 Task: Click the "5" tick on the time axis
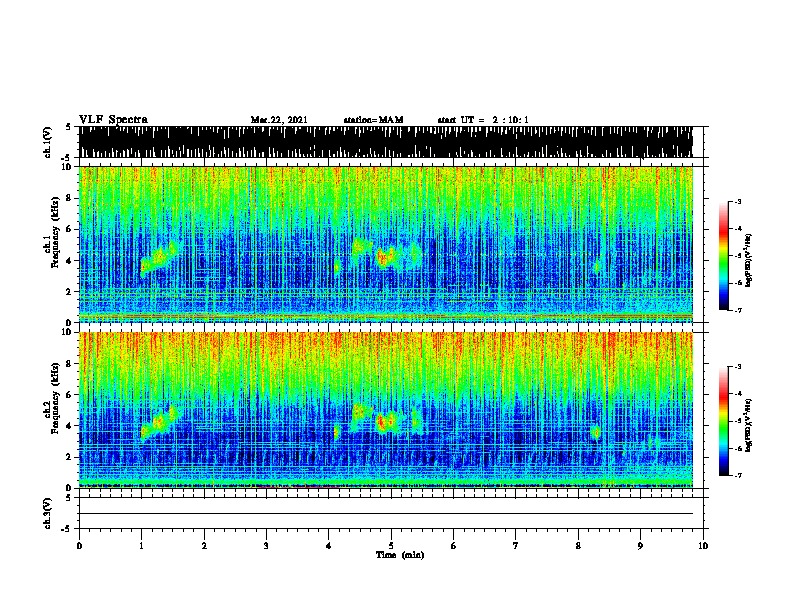(391, 546)
